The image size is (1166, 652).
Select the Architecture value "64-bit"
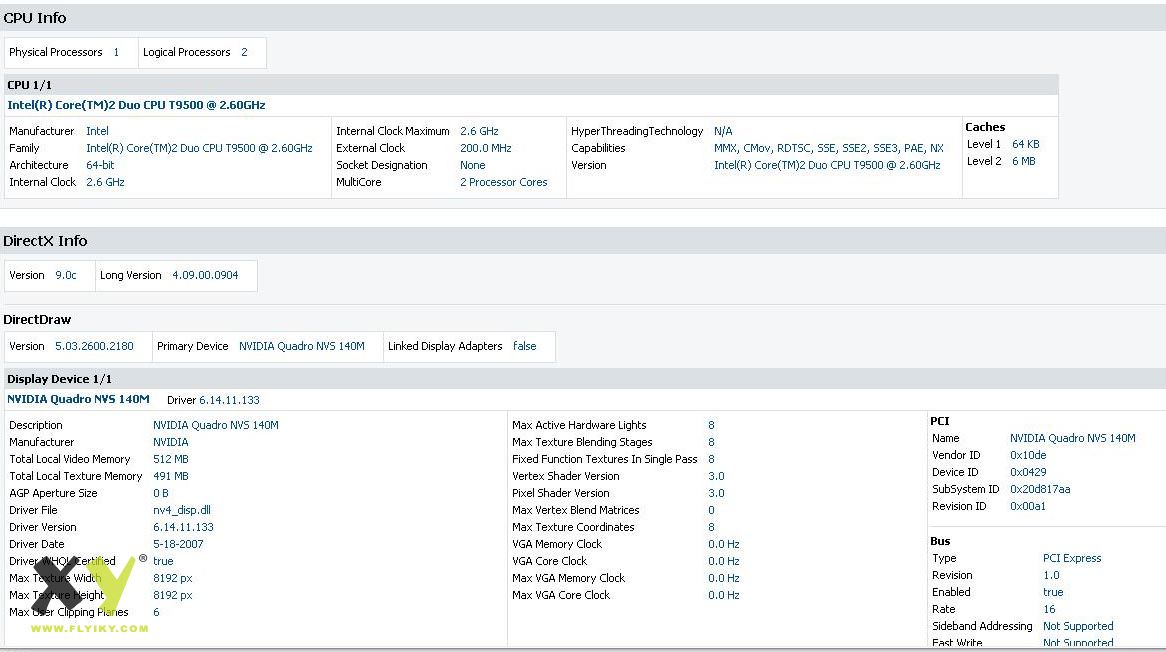[x=100, y=165]
